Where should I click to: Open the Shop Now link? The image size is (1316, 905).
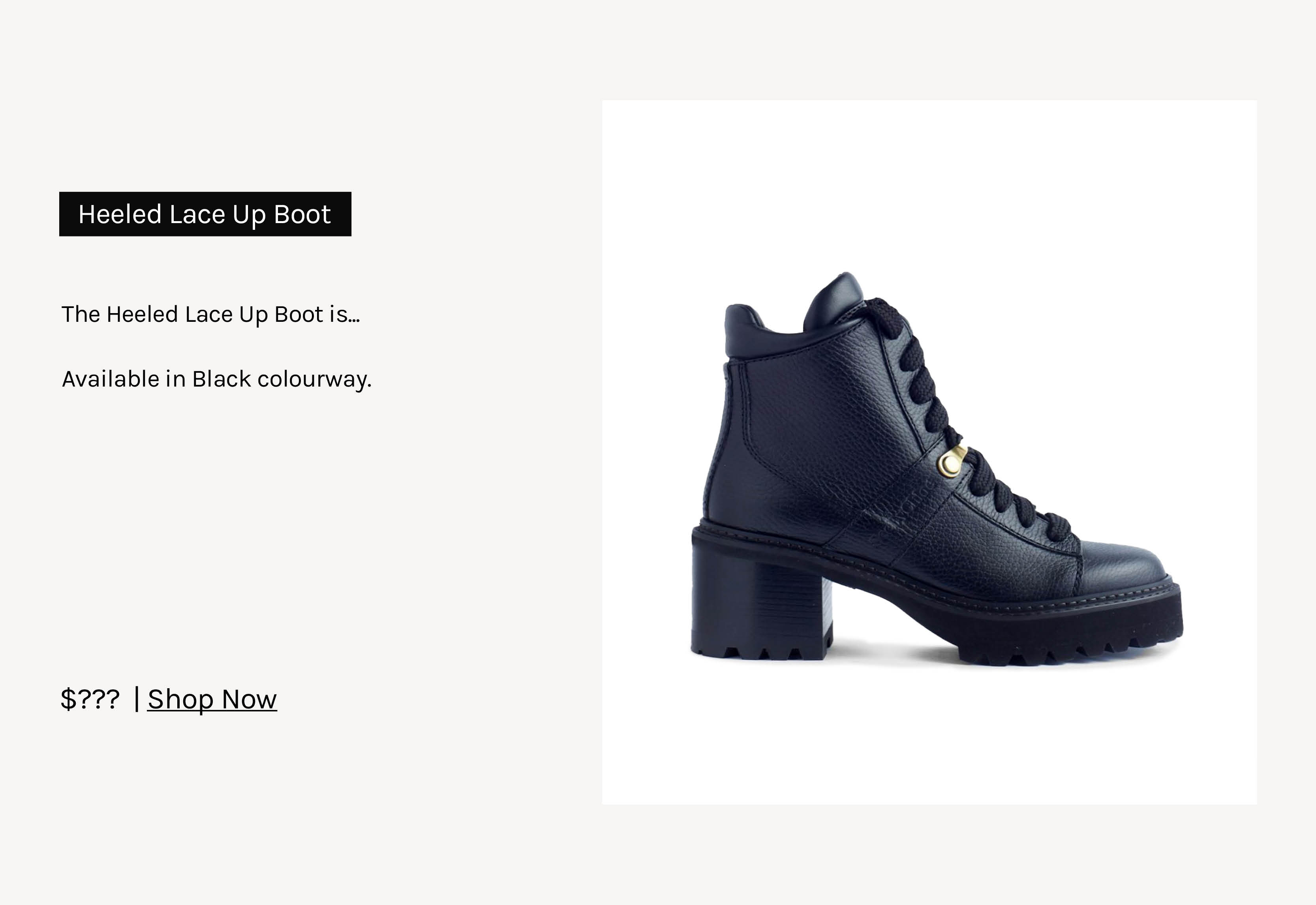coord(212,699)
